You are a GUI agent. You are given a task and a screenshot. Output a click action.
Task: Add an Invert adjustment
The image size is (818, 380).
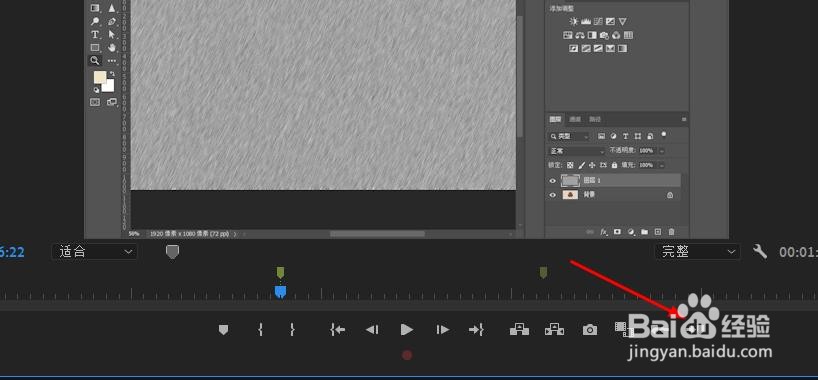574,49
